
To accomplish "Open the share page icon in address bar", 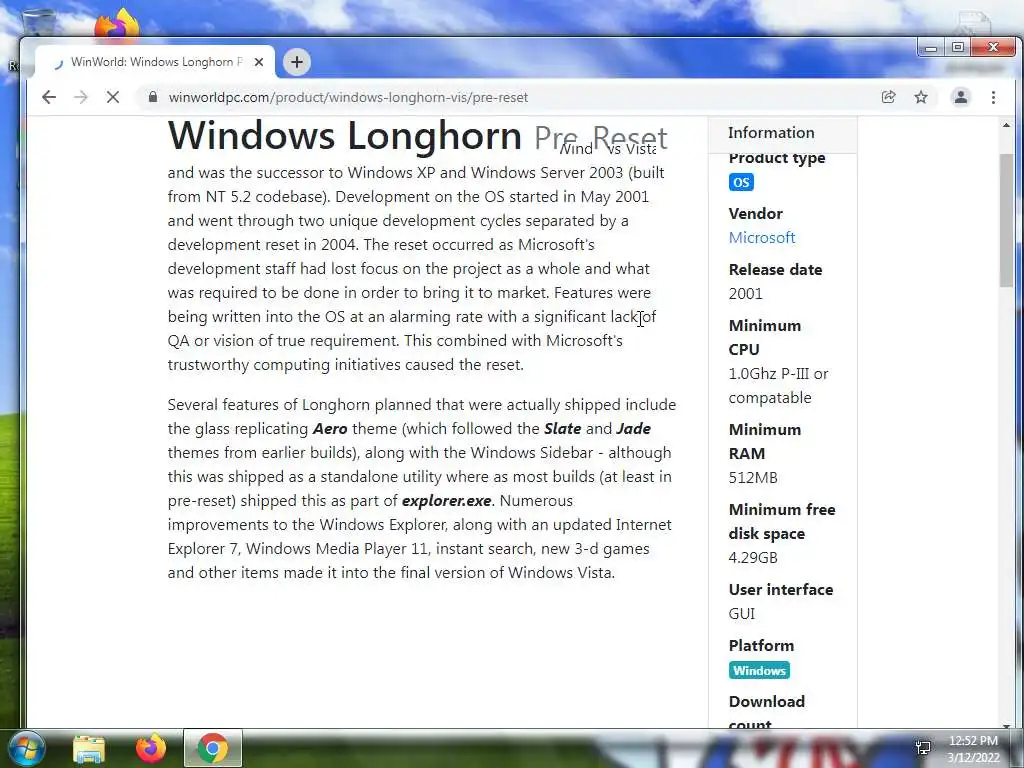I will pyautogui.click(x=888, y=97).
